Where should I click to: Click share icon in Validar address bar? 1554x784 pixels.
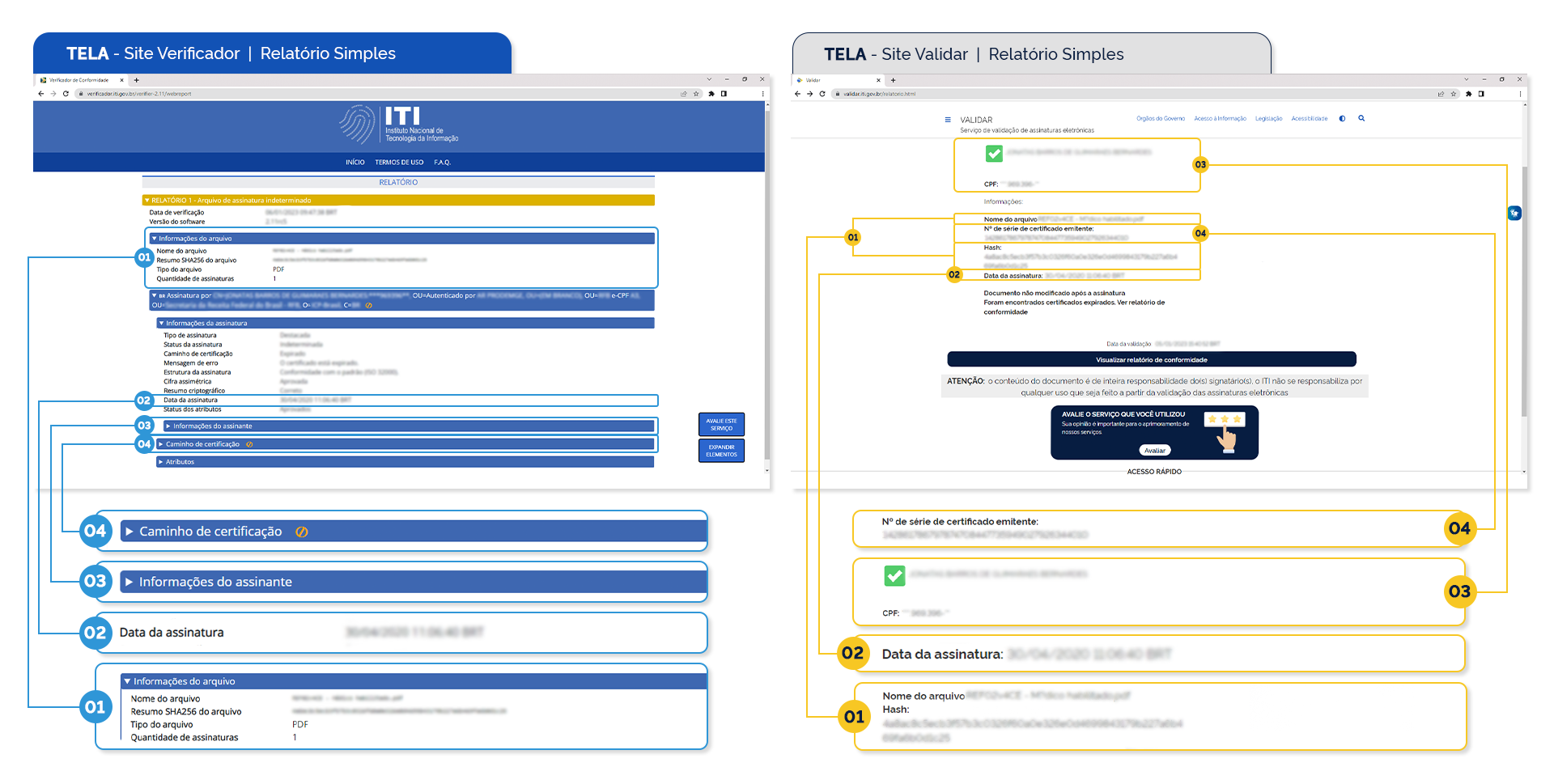pyautogui.click(x=1441, y=94)
